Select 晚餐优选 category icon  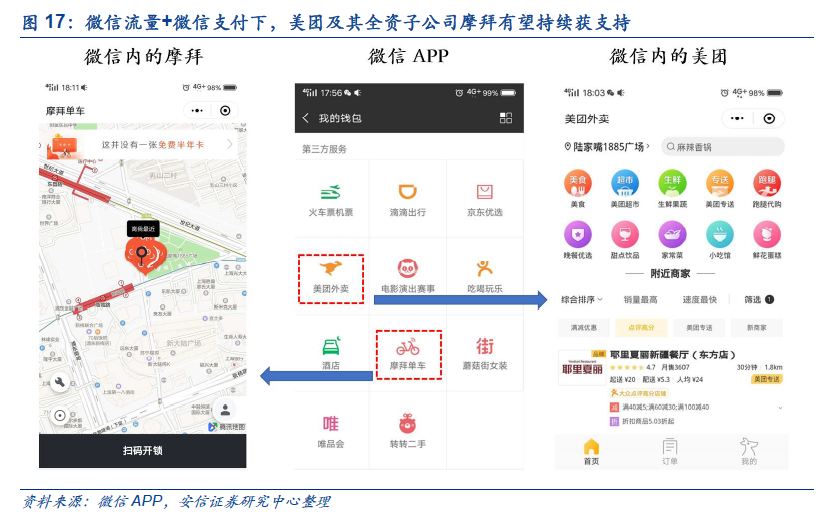578,240
